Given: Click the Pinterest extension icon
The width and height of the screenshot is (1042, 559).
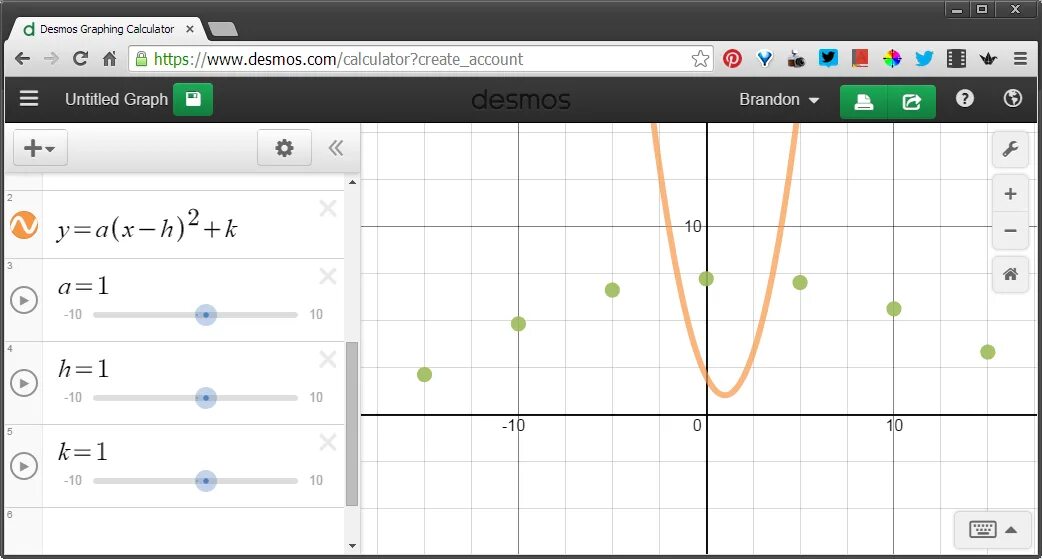Looking at the screenshot, I should coord(732,58).
